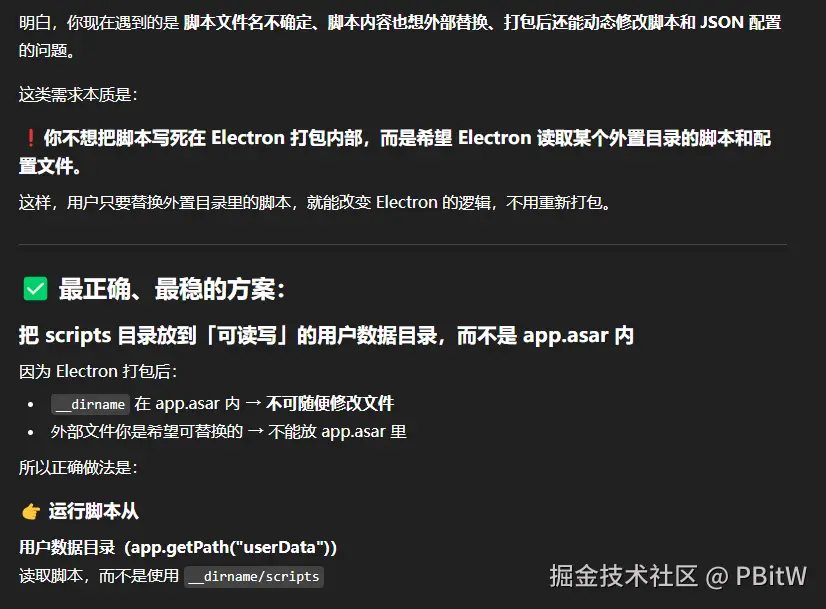Click the line 因为 Electron 打包后
The image size is (826, 609).
(x=98, y=371)
